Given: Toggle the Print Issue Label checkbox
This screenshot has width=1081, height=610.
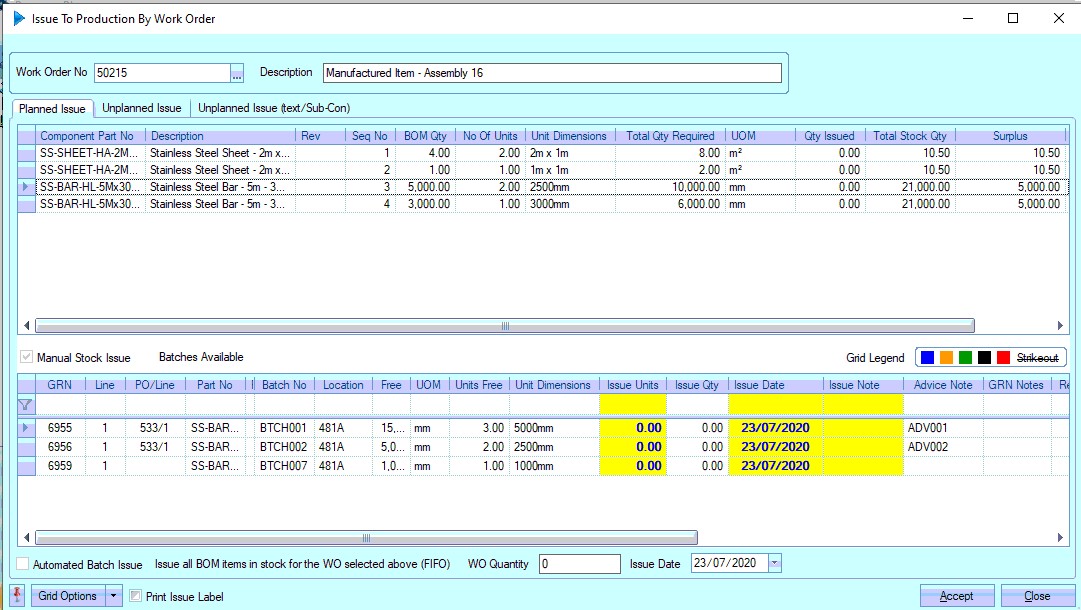Looking at the screenshot, I should pyautogui.click(x=136, y=597).
